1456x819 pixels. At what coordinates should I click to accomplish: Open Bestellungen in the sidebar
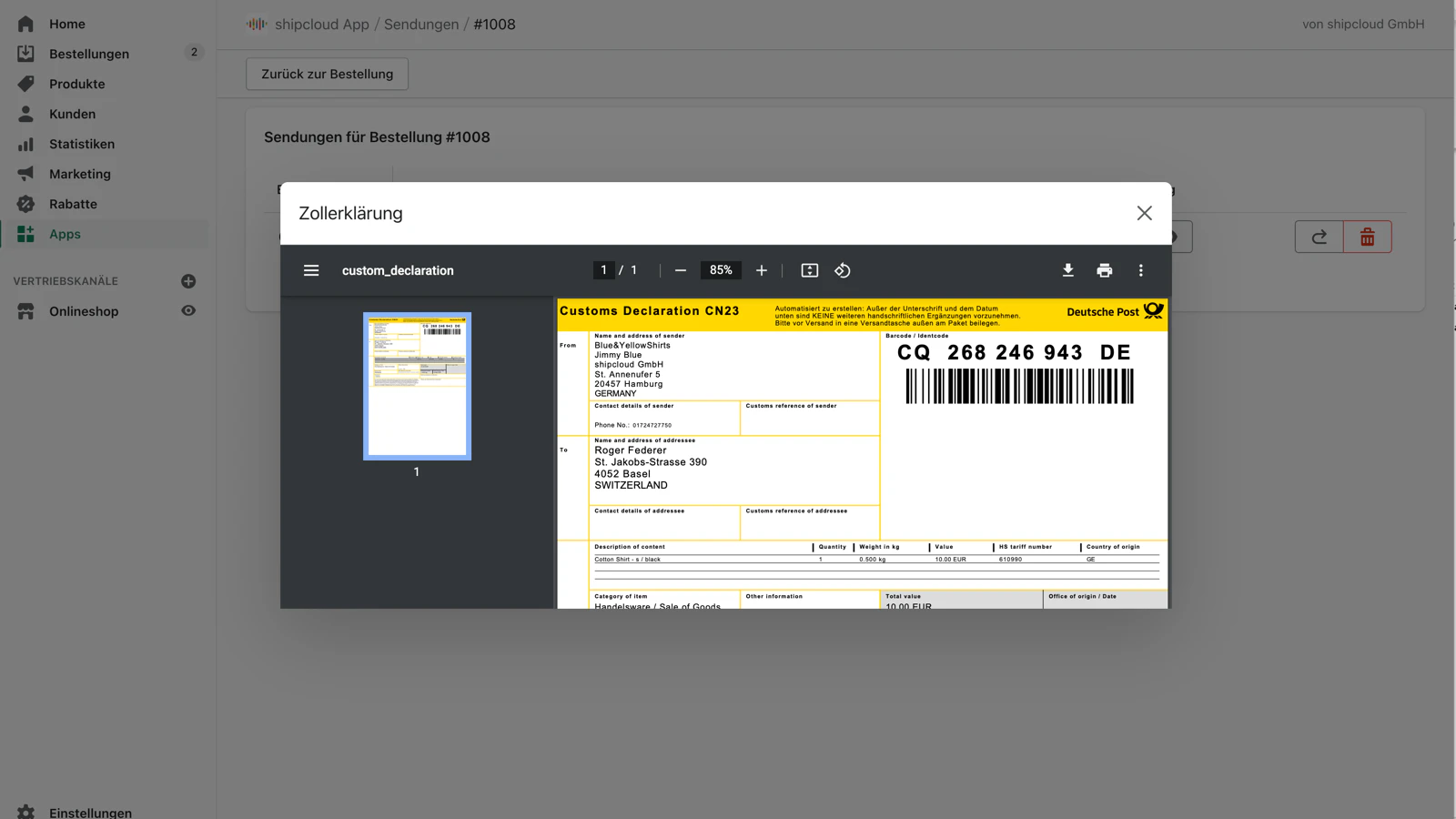(x=88, y=54)
